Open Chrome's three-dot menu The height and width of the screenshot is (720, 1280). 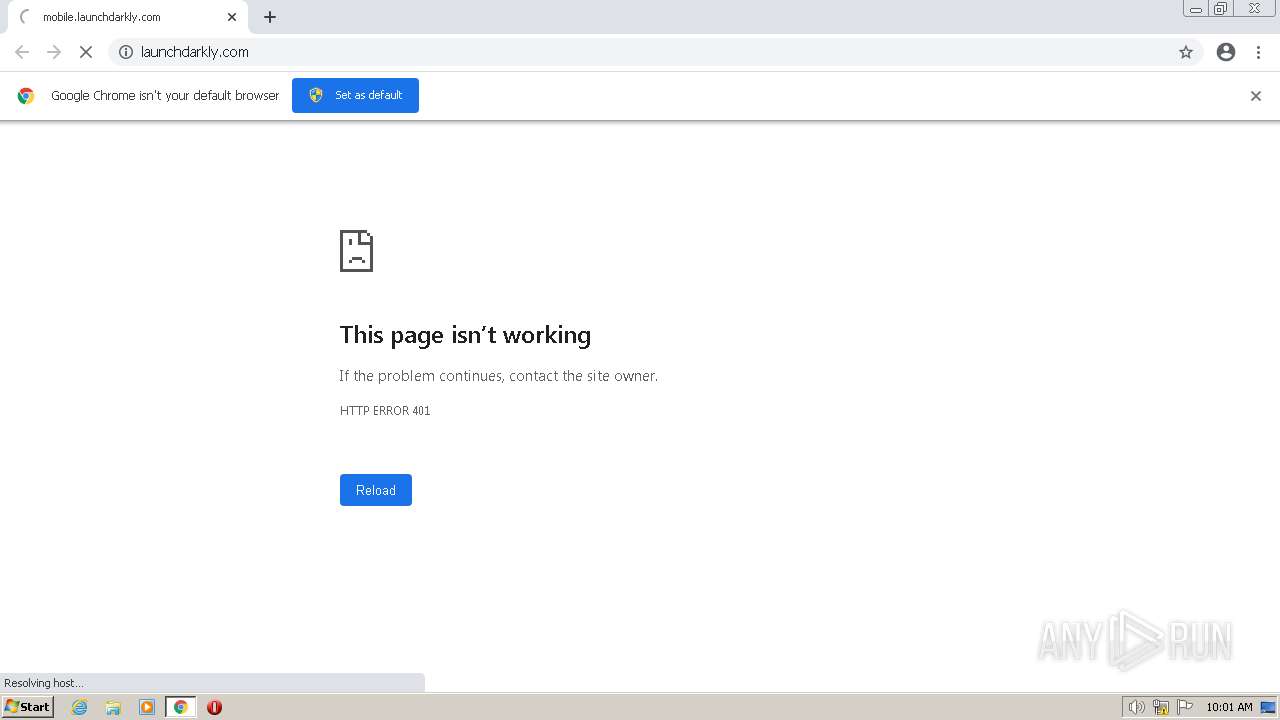coord(1258,52)
